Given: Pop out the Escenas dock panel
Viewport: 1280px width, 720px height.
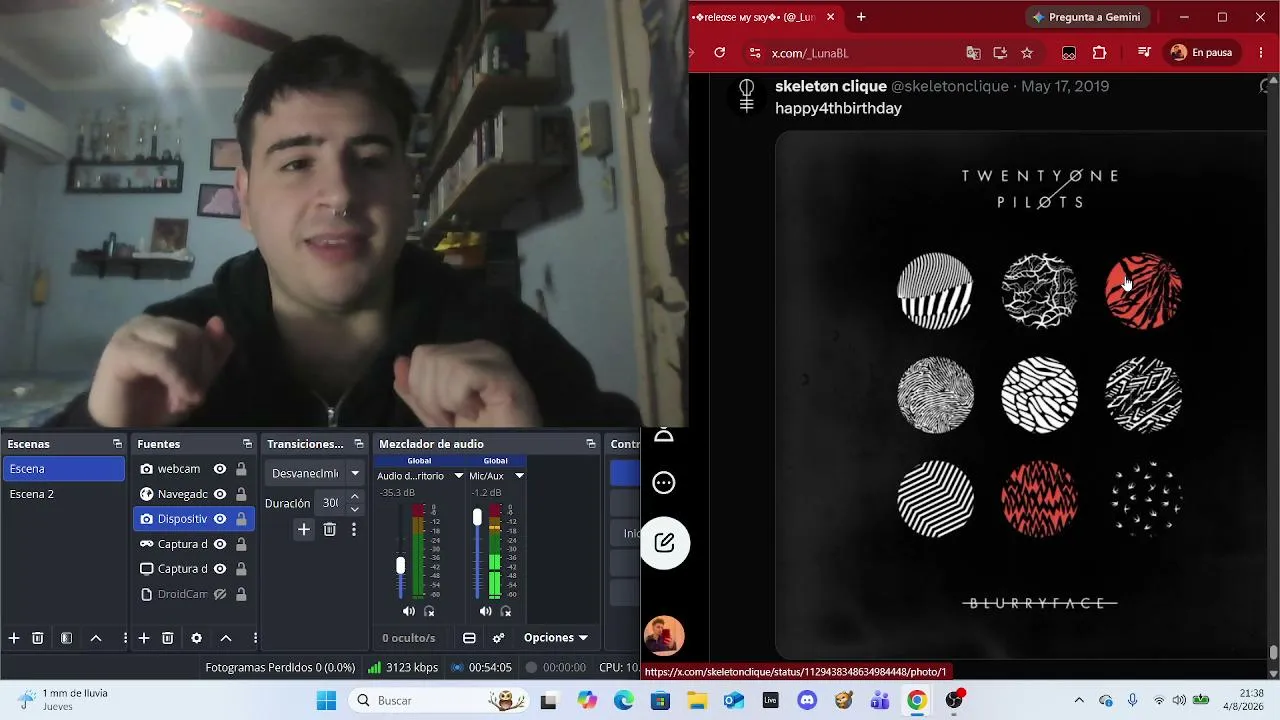Looking at the screenshot, I should (117, 444).
